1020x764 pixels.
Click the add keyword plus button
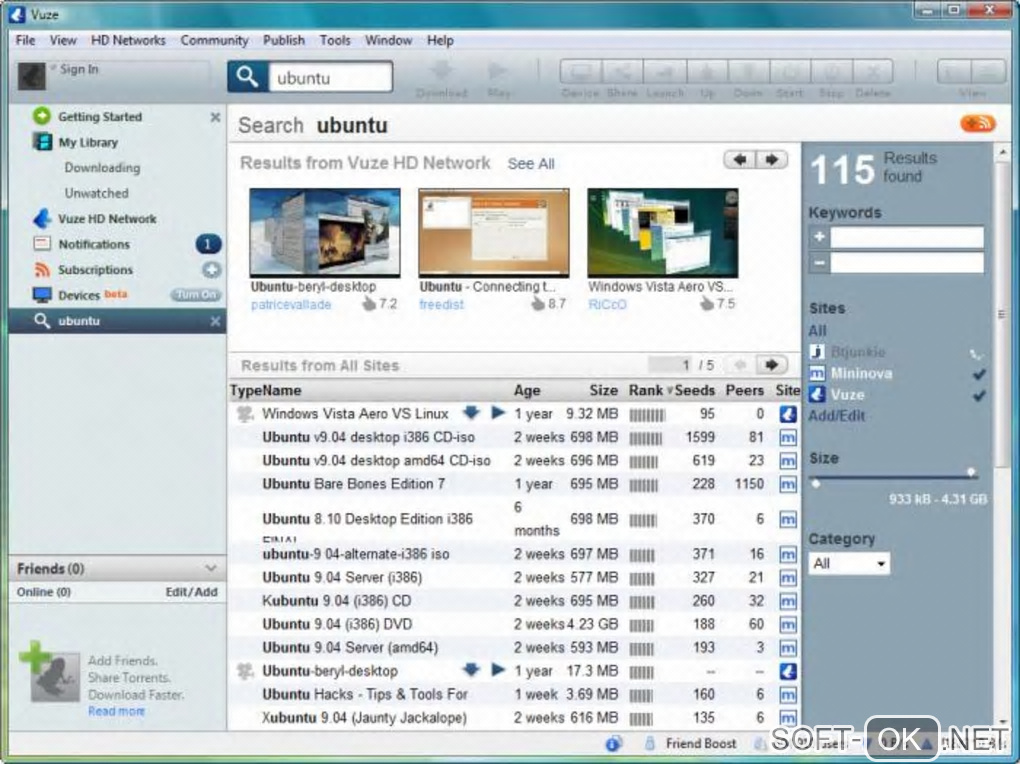point(819,237)
